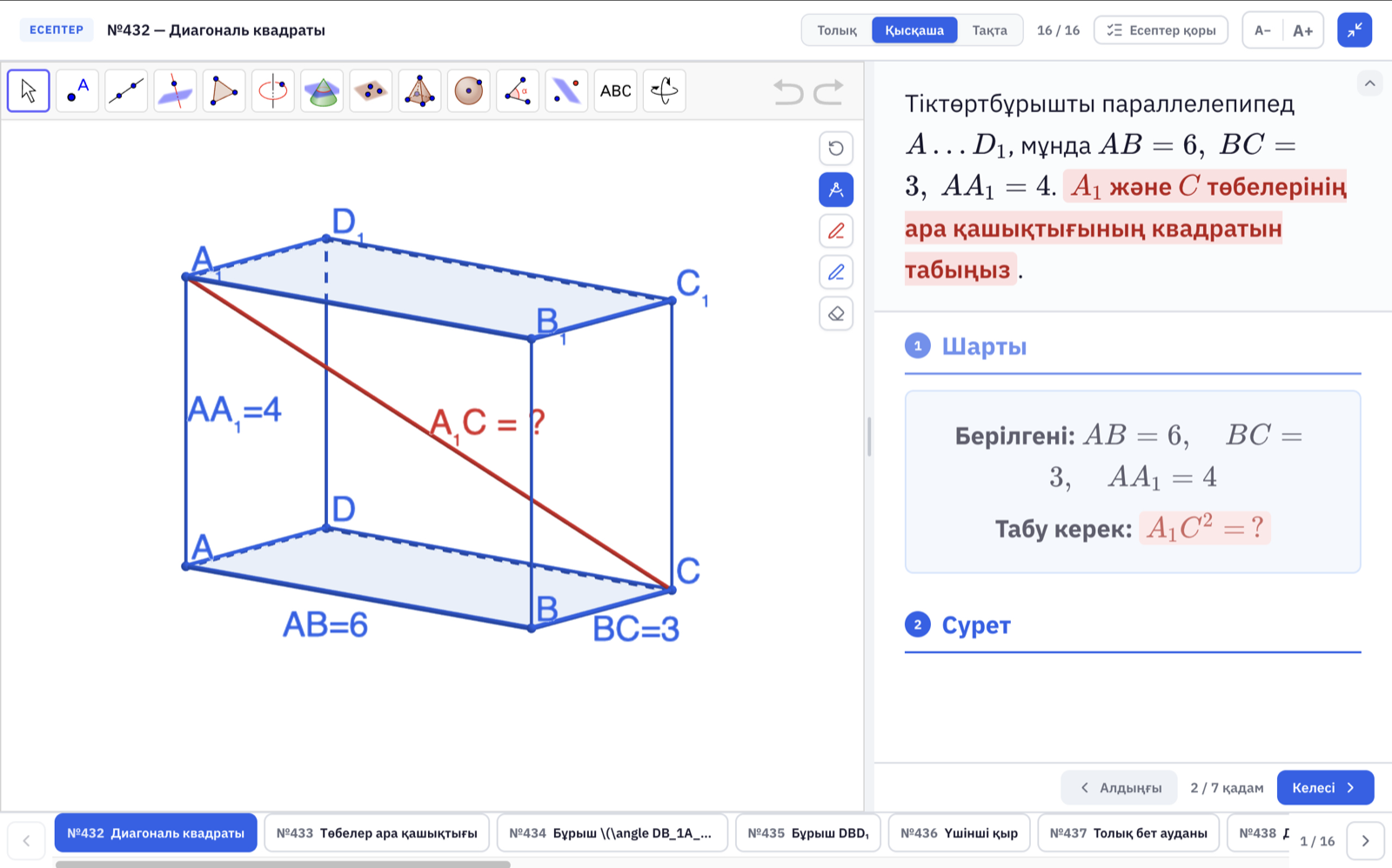This screenshot has width=1392, height=868.
Task: Open problem №436 Үшінші қыр
Action: point(959,832)
